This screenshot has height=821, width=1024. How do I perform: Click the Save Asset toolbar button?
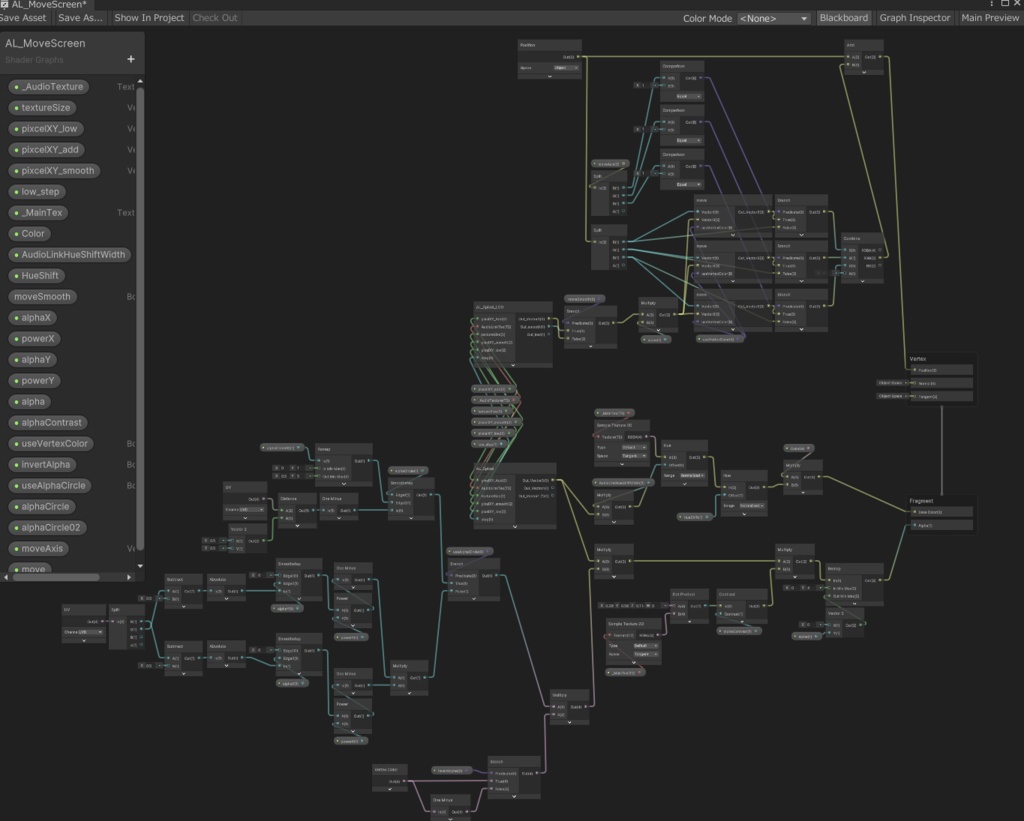(x=24, y=18)
